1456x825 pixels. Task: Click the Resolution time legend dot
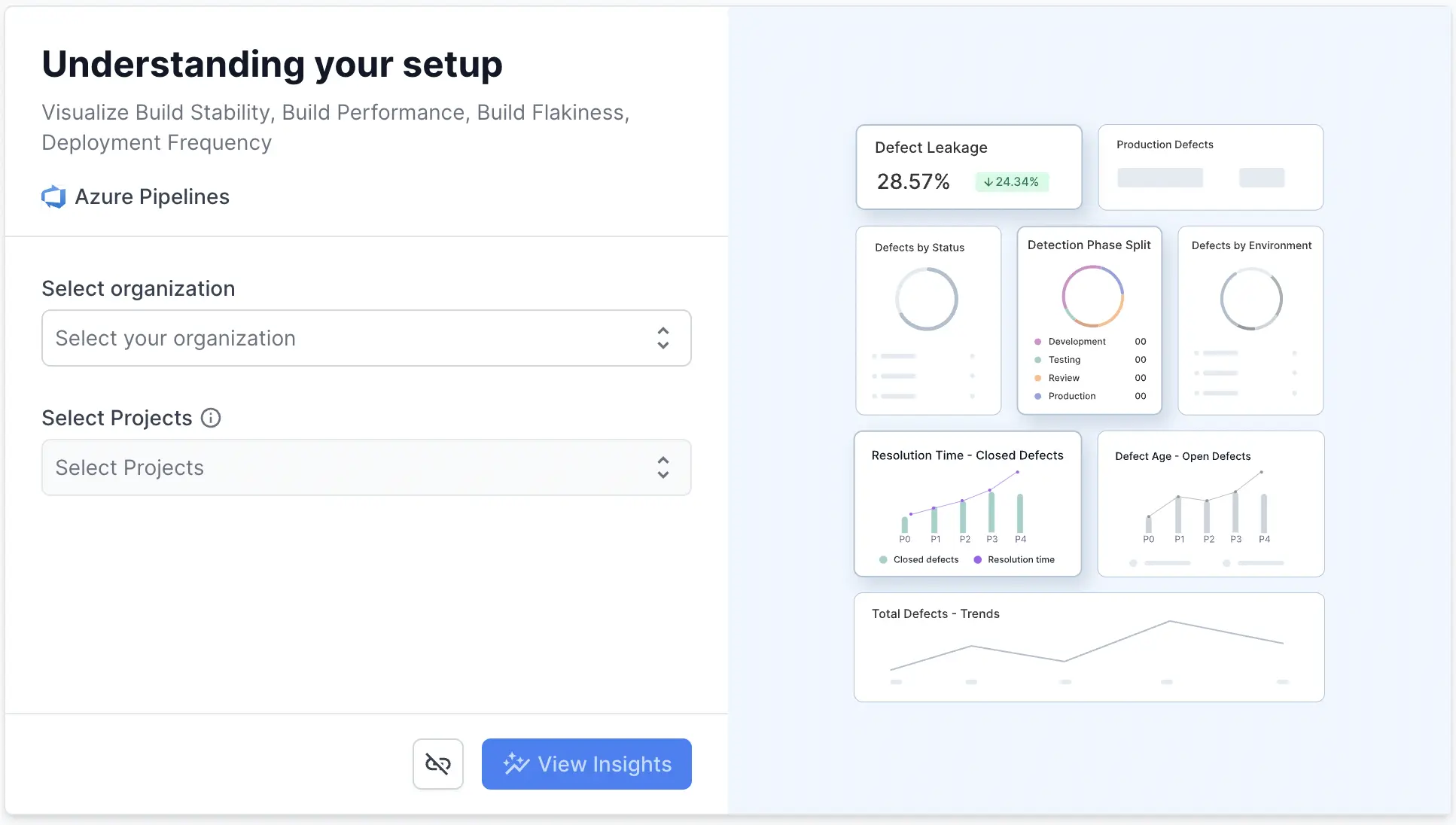point(977,560)
